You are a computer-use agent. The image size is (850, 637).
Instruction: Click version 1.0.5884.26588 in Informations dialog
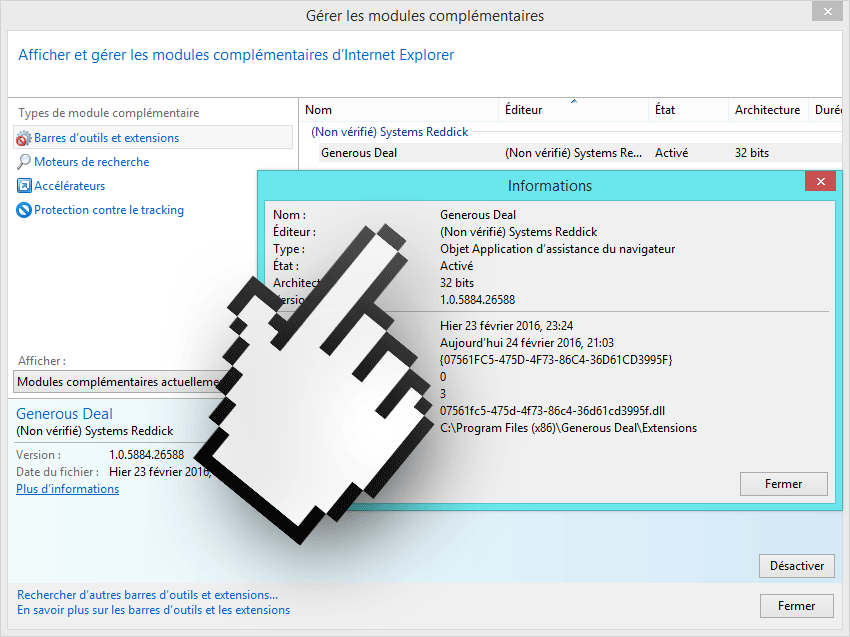(478, 300)
